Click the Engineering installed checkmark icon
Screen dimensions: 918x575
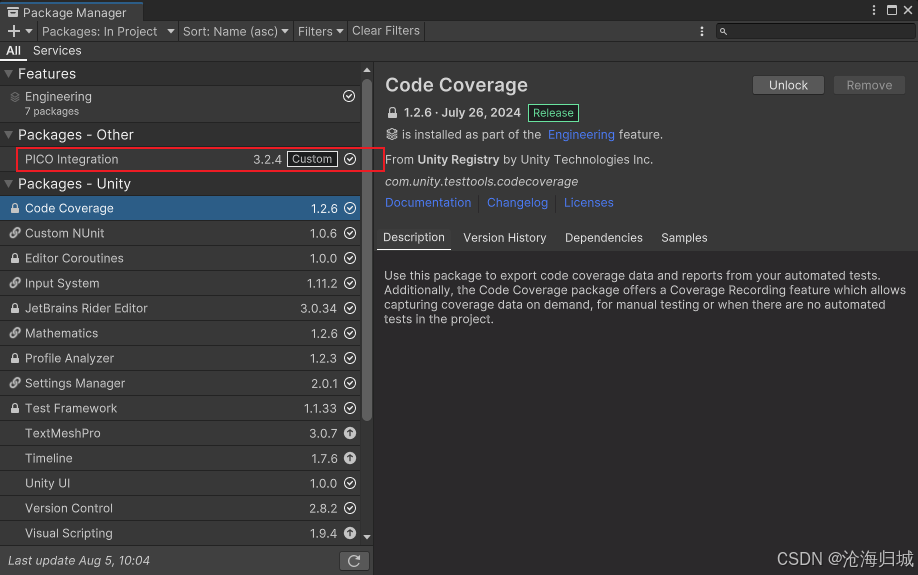click(x=349, y=96)
